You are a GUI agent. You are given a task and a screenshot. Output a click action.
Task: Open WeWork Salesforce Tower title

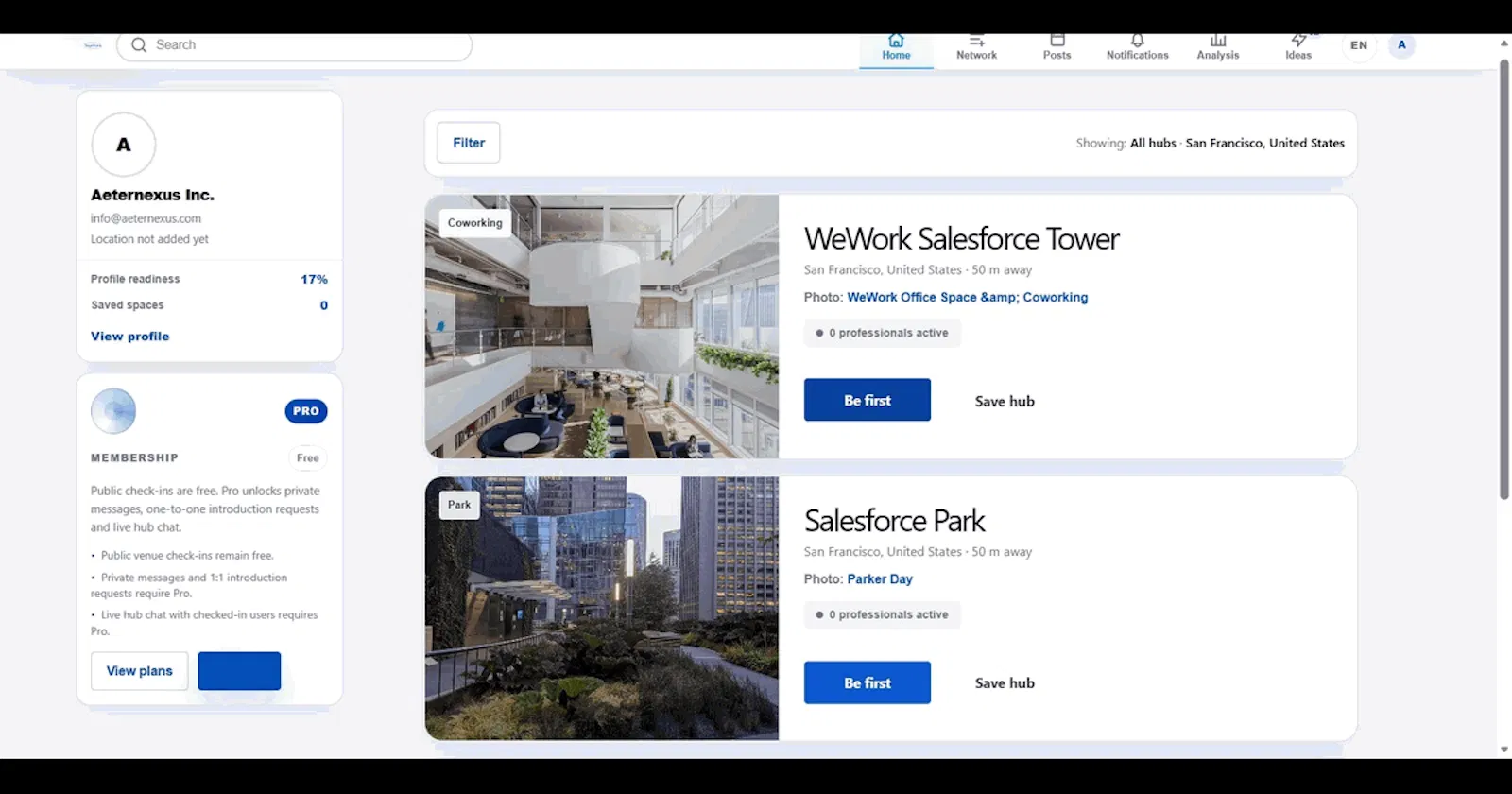pos(961,238)
